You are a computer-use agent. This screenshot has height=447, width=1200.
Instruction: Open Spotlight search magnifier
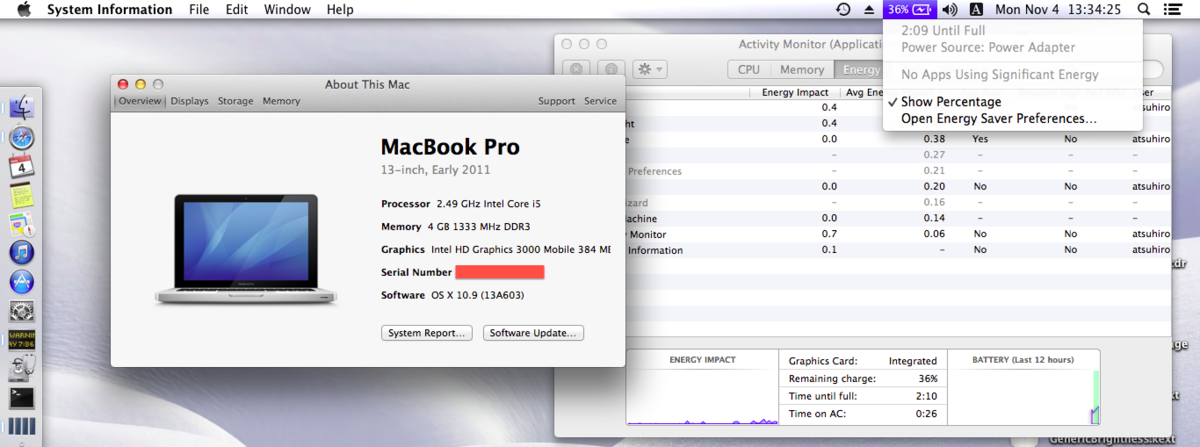click(x=1144, y=9)
